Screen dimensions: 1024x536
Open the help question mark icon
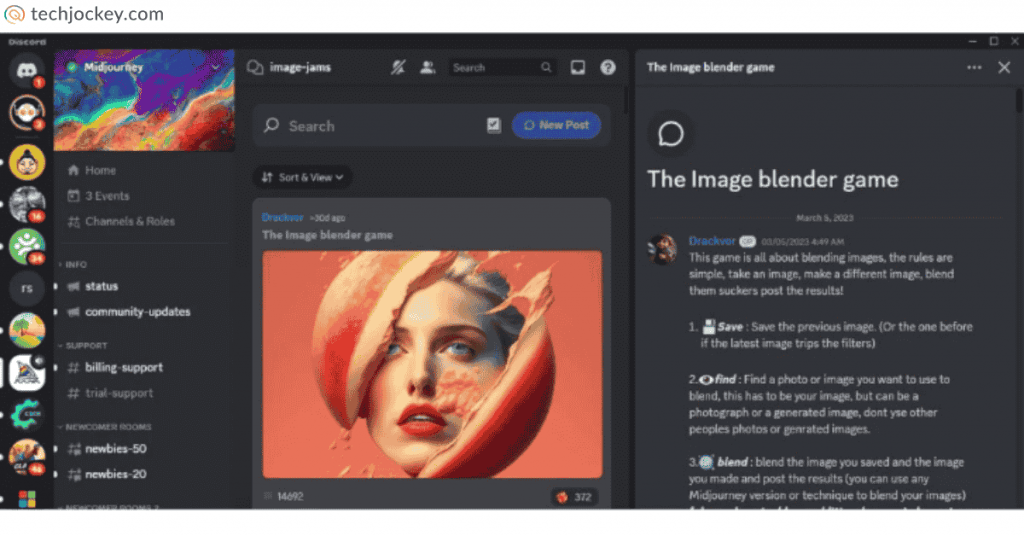click(607, 68)
